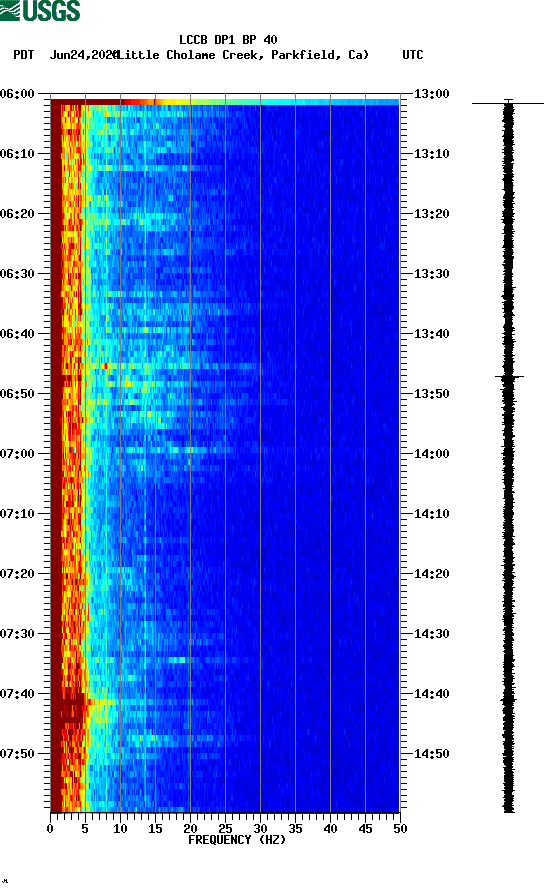Image resolution: width=552 pixels, height=892 pixels.
Task: Click the '14:20' UTC time label
Action: pos(431,574)
